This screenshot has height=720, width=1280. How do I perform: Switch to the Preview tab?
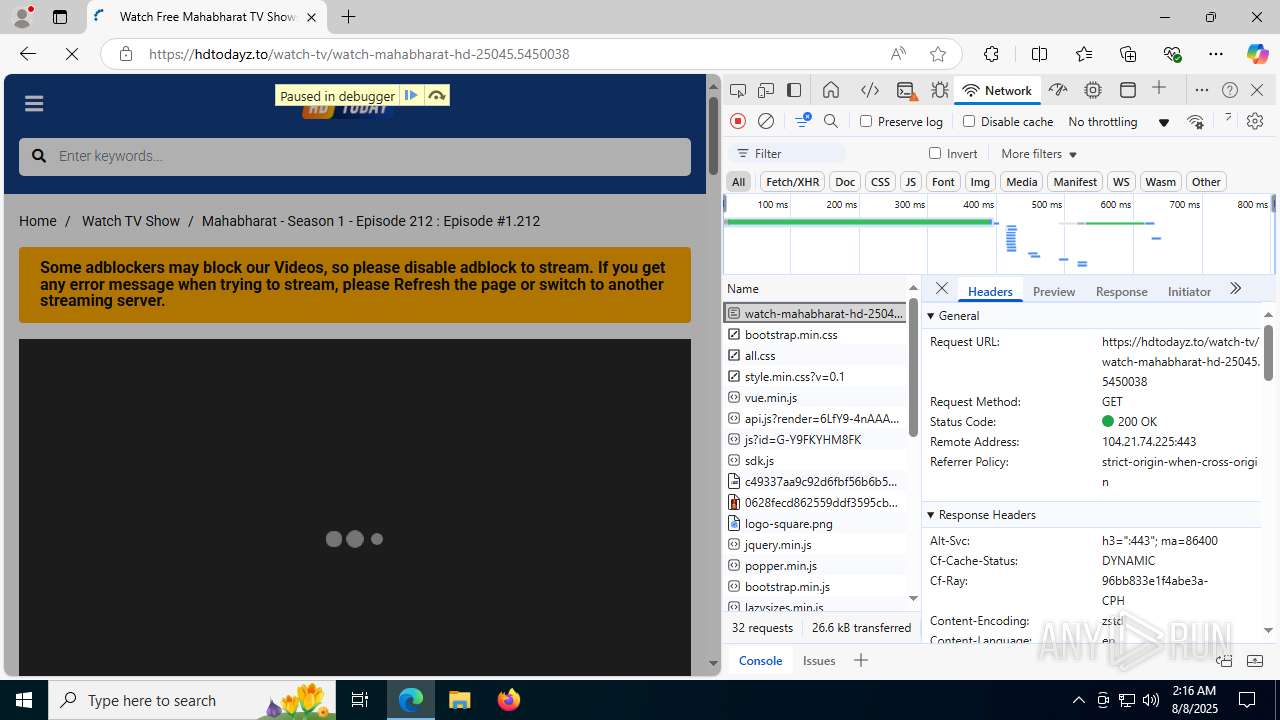click(x=1054, y=291)
